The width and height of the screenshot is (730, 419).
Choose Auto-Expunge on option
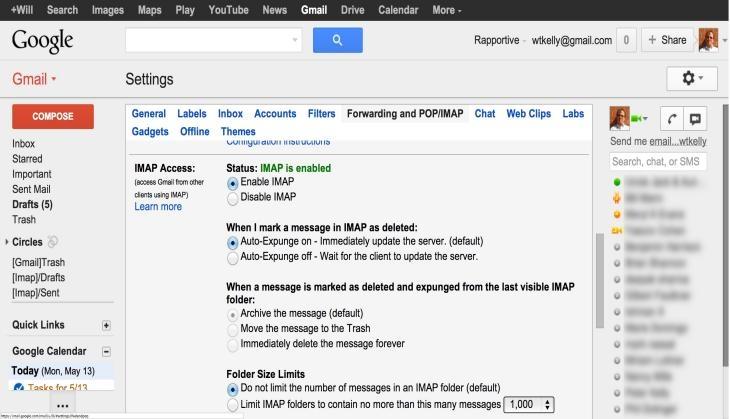pos(232,243)
